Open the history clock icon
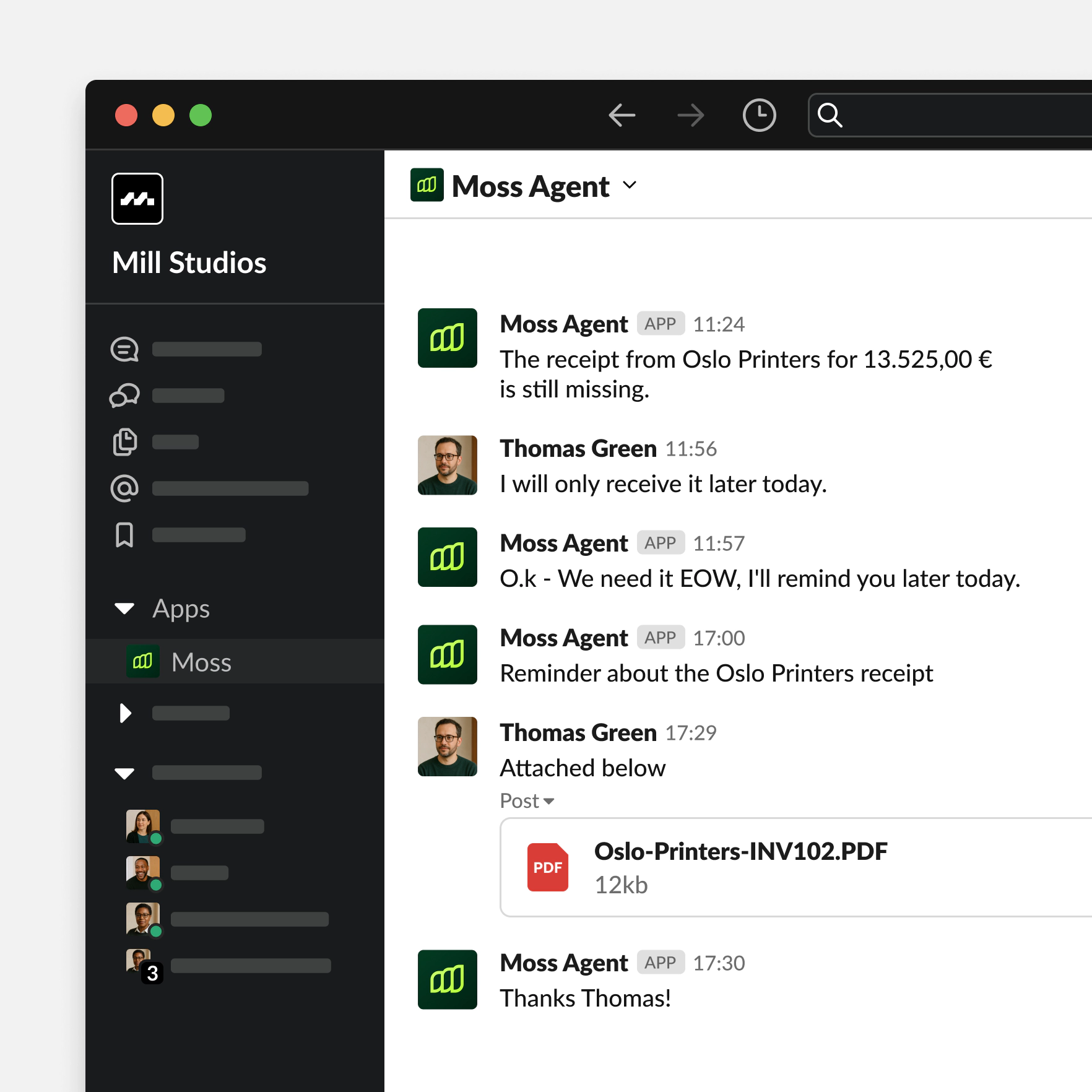The image size is (1092, 1092). point(759,115)
